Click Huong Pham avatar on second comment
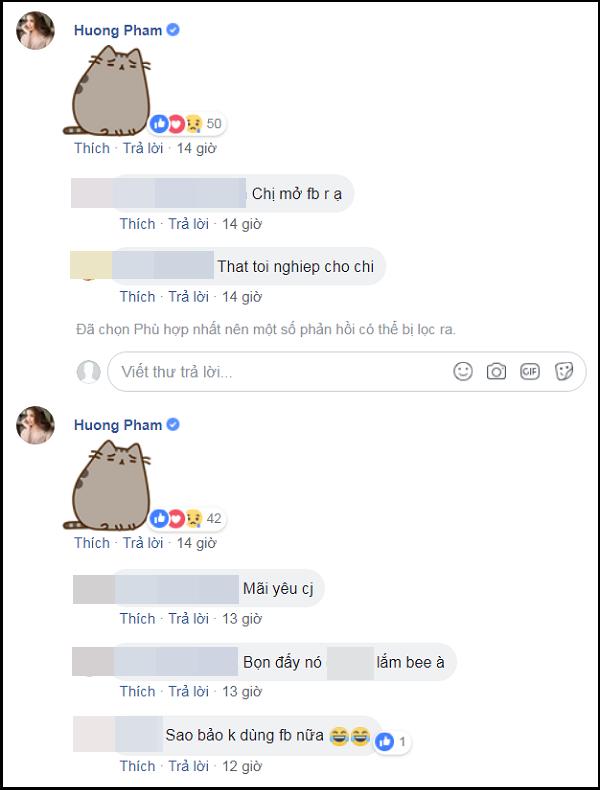Viewport: 600px width, 790px height. (35, 425)
